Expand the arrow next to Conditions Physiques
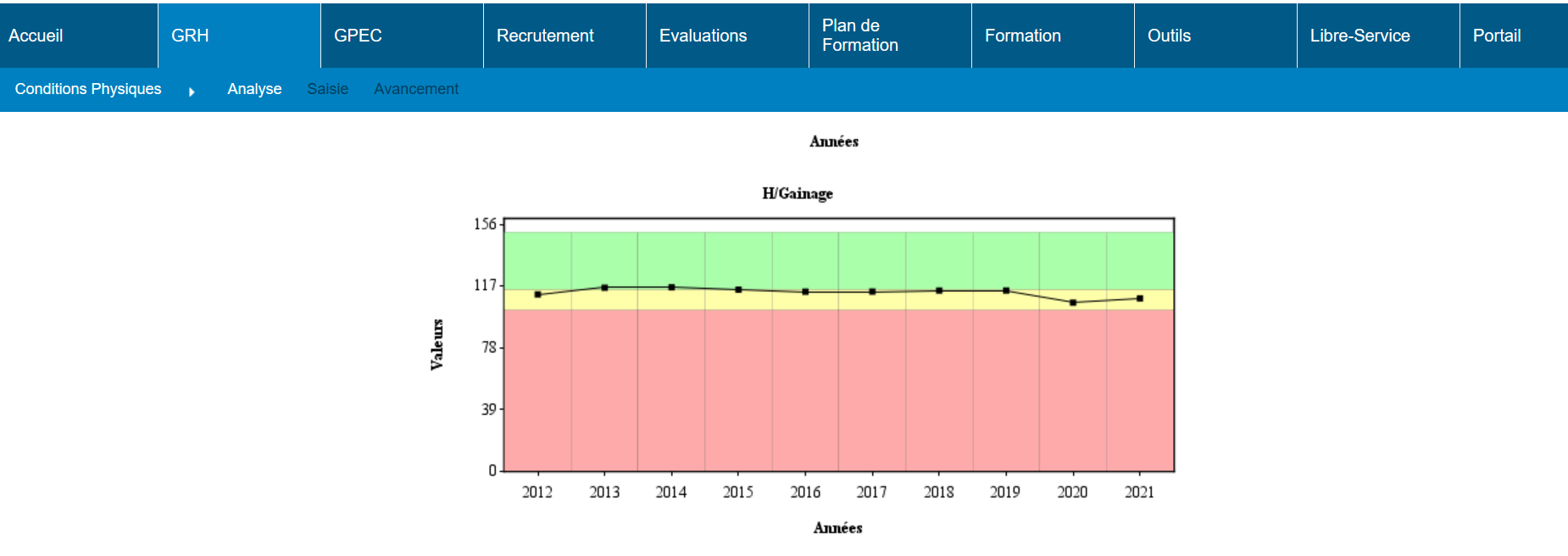The height and width of the screenshot is (556, 1568). point(192,92)
